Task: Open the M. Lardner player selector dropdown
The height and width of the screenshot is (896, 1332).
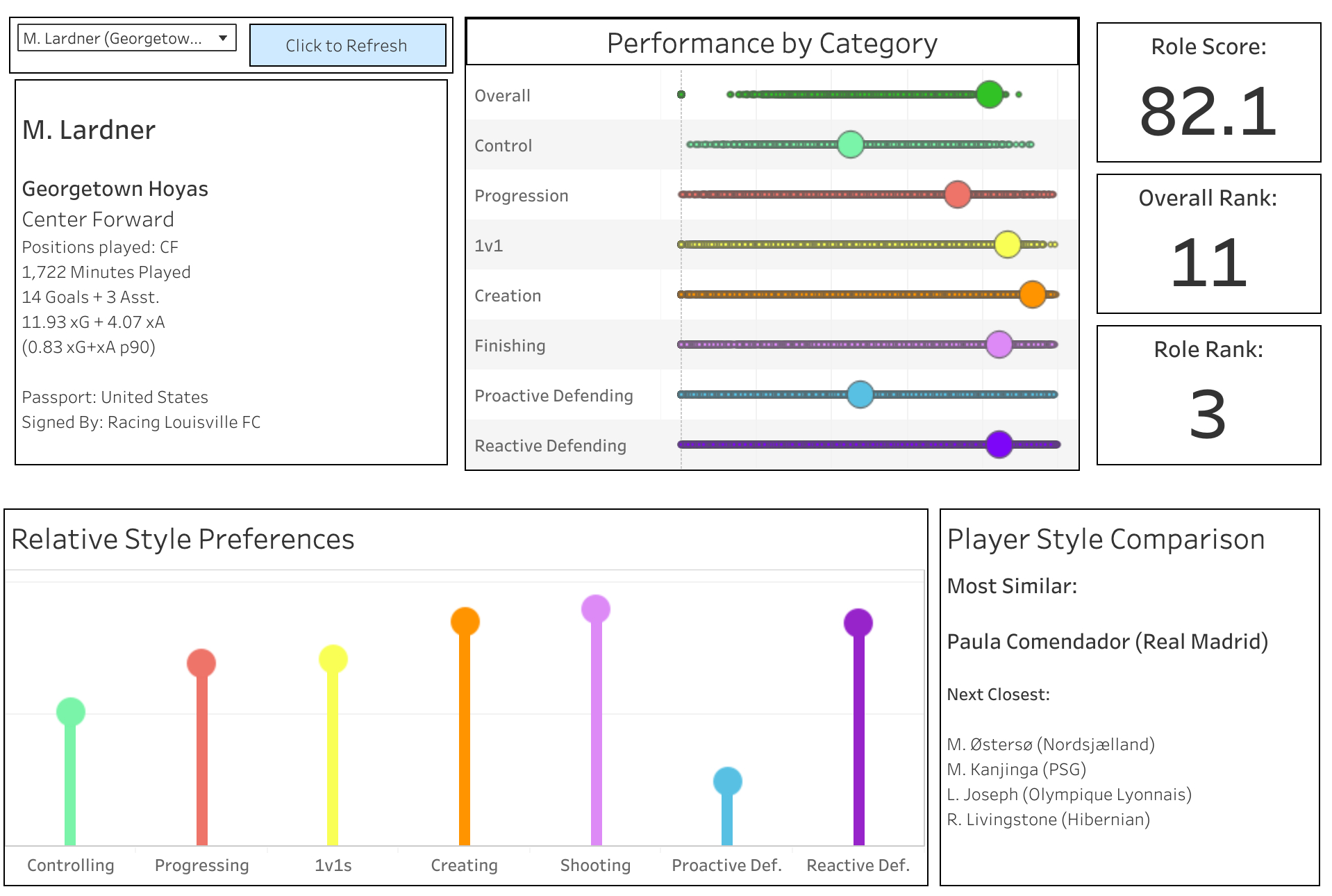Action: pyautogui.click(x=126, y=38)
